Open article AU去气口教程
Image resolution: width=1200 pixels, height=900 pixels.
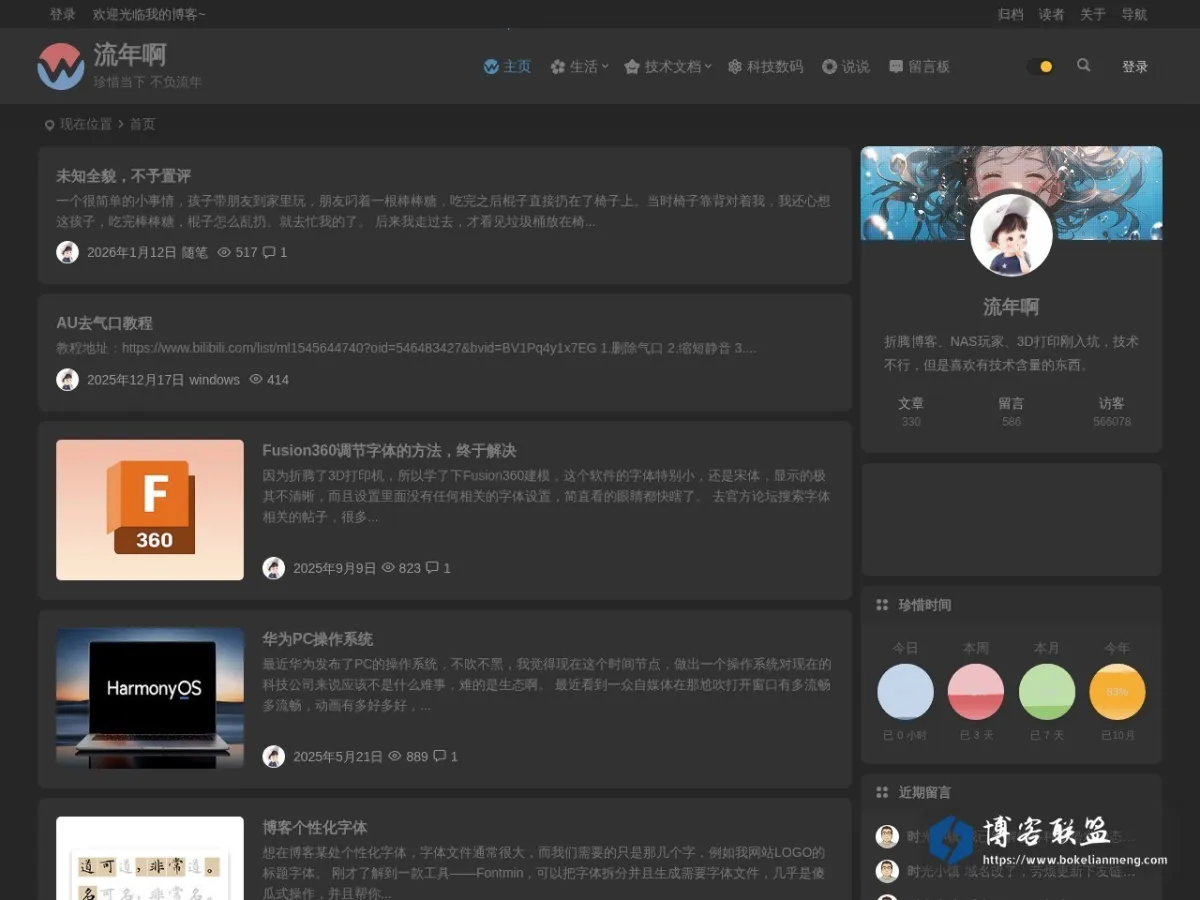pos(105,323)
